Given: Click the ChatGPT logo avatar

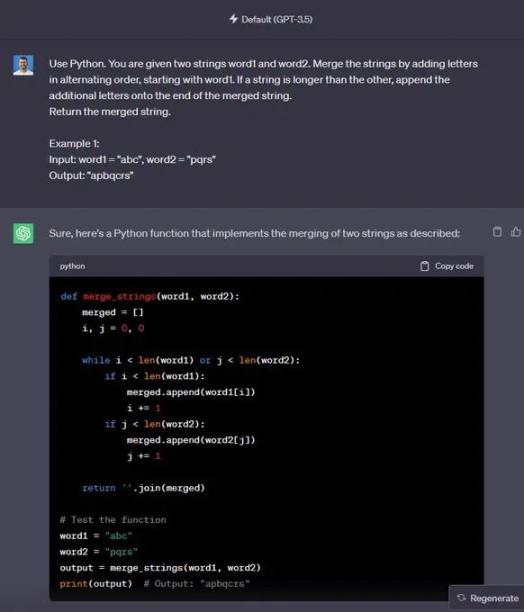Looking at the screenshot, I should tap(23, 233).
